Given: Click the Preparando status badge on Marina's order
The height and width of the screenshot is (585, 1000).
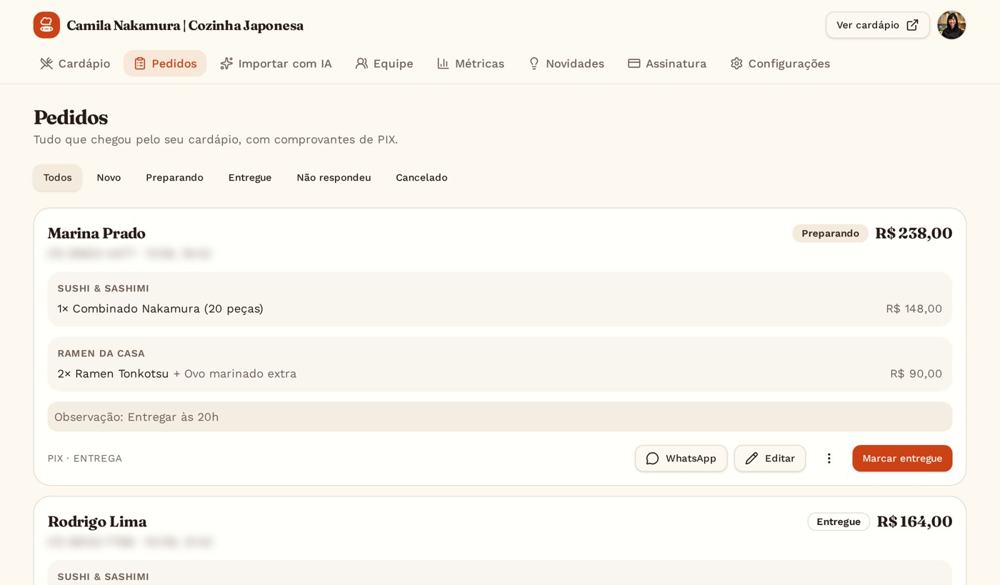Looking at the screenshot, I should (830, 233).
